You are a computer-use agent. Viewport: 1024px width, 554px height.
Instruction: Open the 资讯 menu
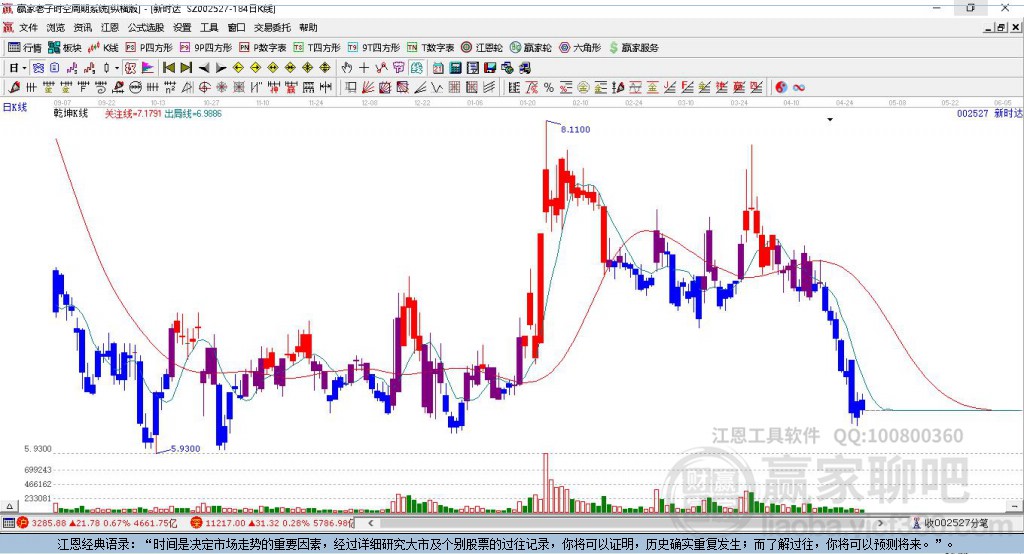(82, 27)
